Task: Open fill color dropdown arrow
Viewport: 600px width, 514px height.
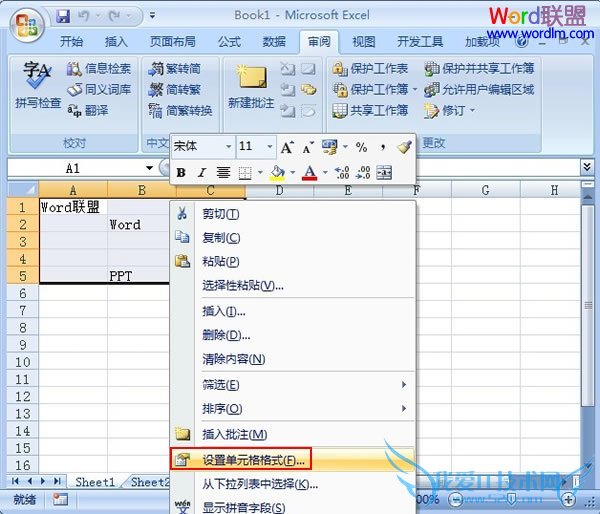Action: (293, 173)
